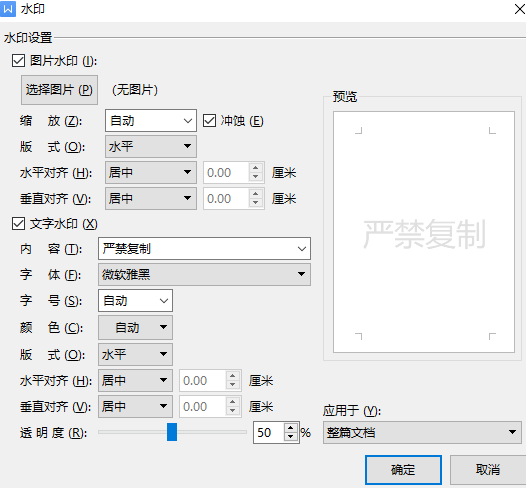
Task: Open the 颜色 picker set to 自动
Action: tap(136, 327)
